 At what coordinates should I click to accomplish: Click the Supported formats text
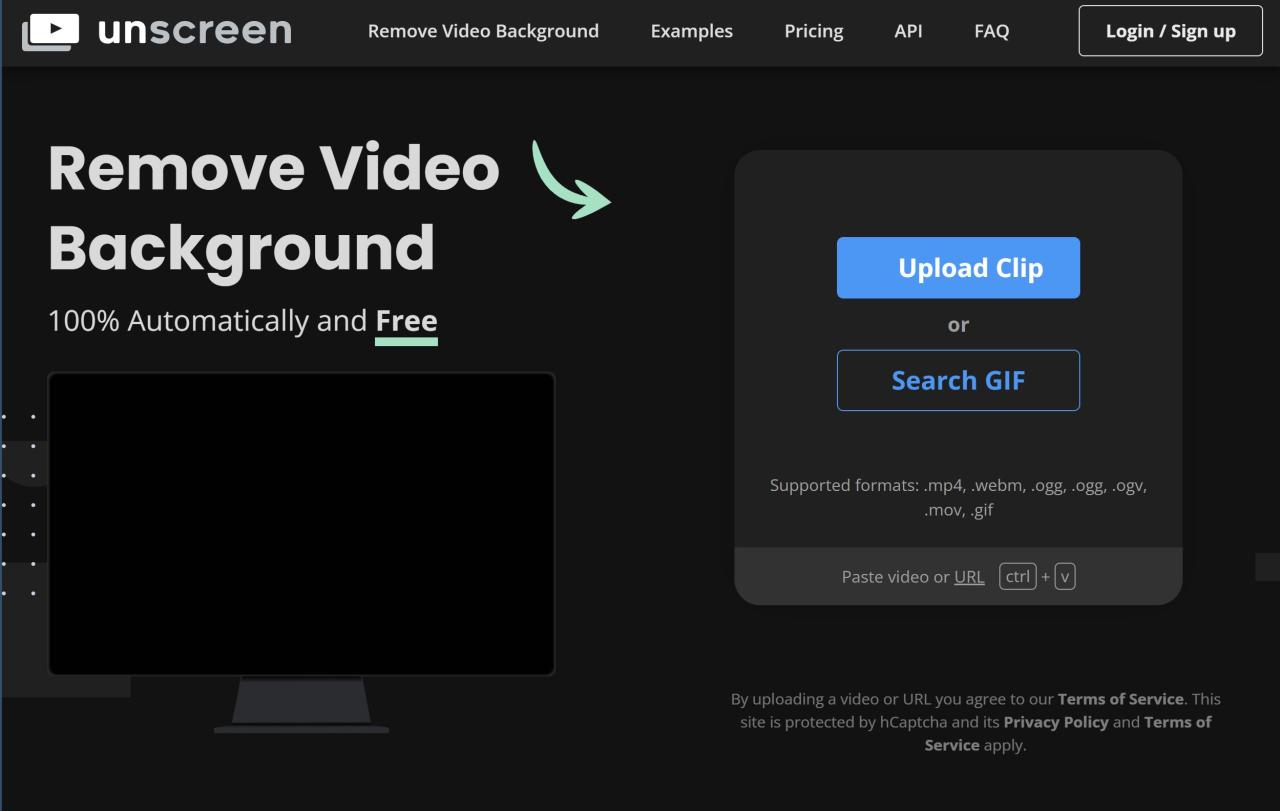pos(958,497)
